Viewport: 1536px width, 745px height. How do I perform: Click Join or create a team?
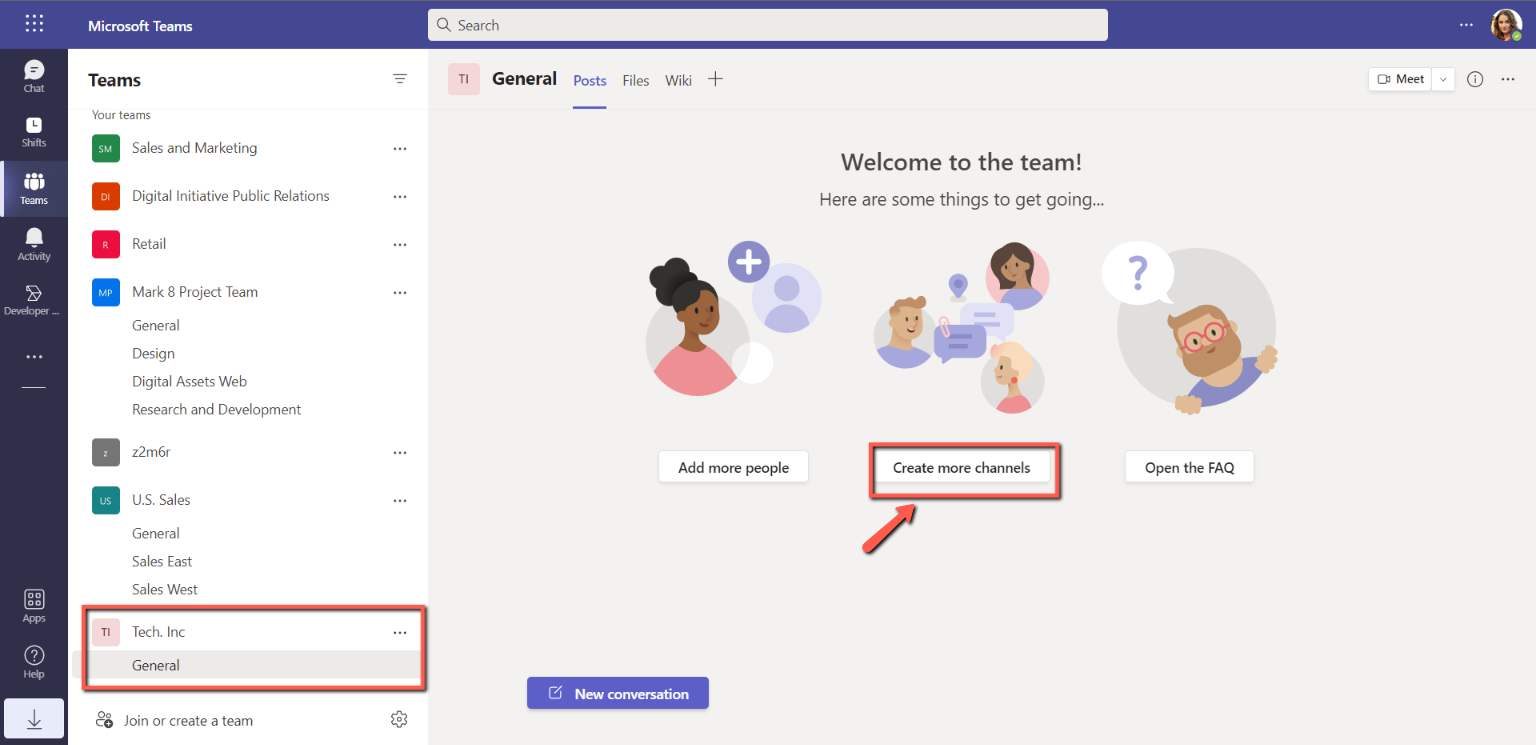[x=174, y=720]
